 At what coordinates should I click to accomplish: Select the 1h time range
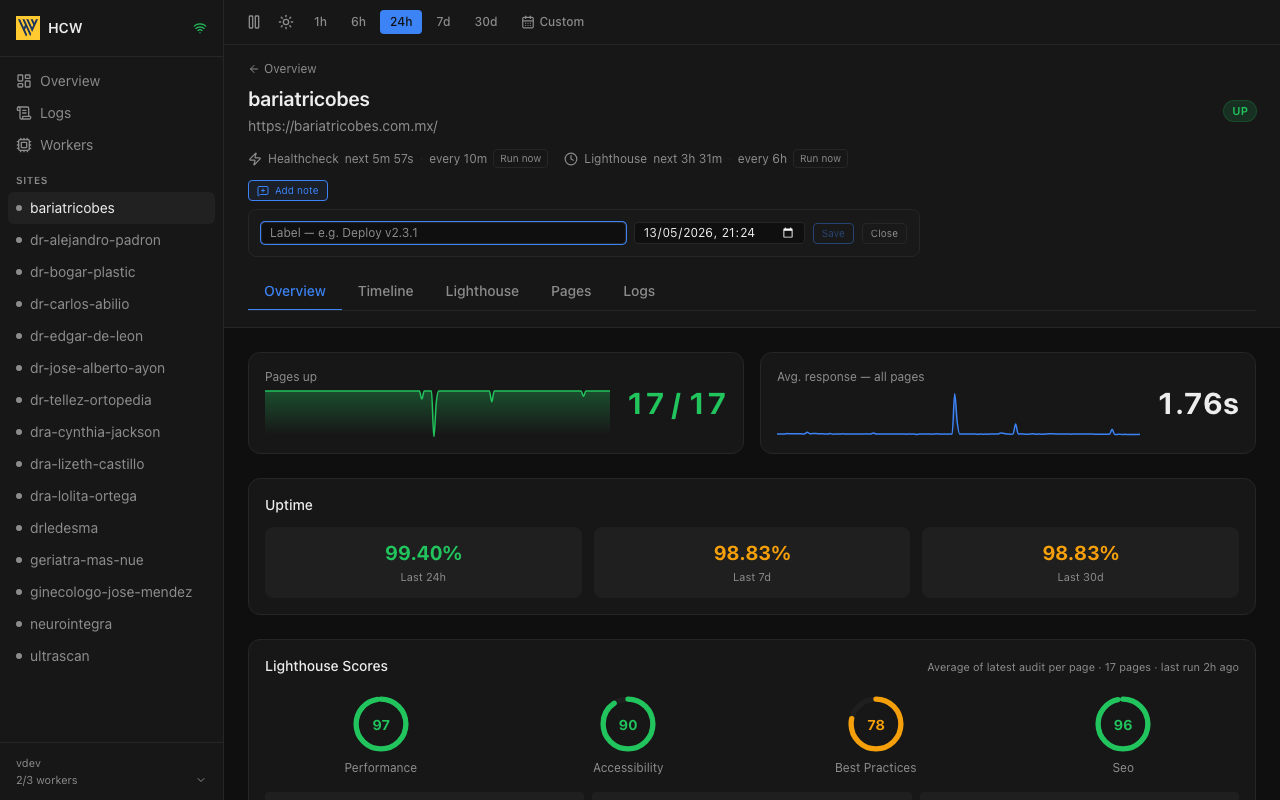pos(320,22)
